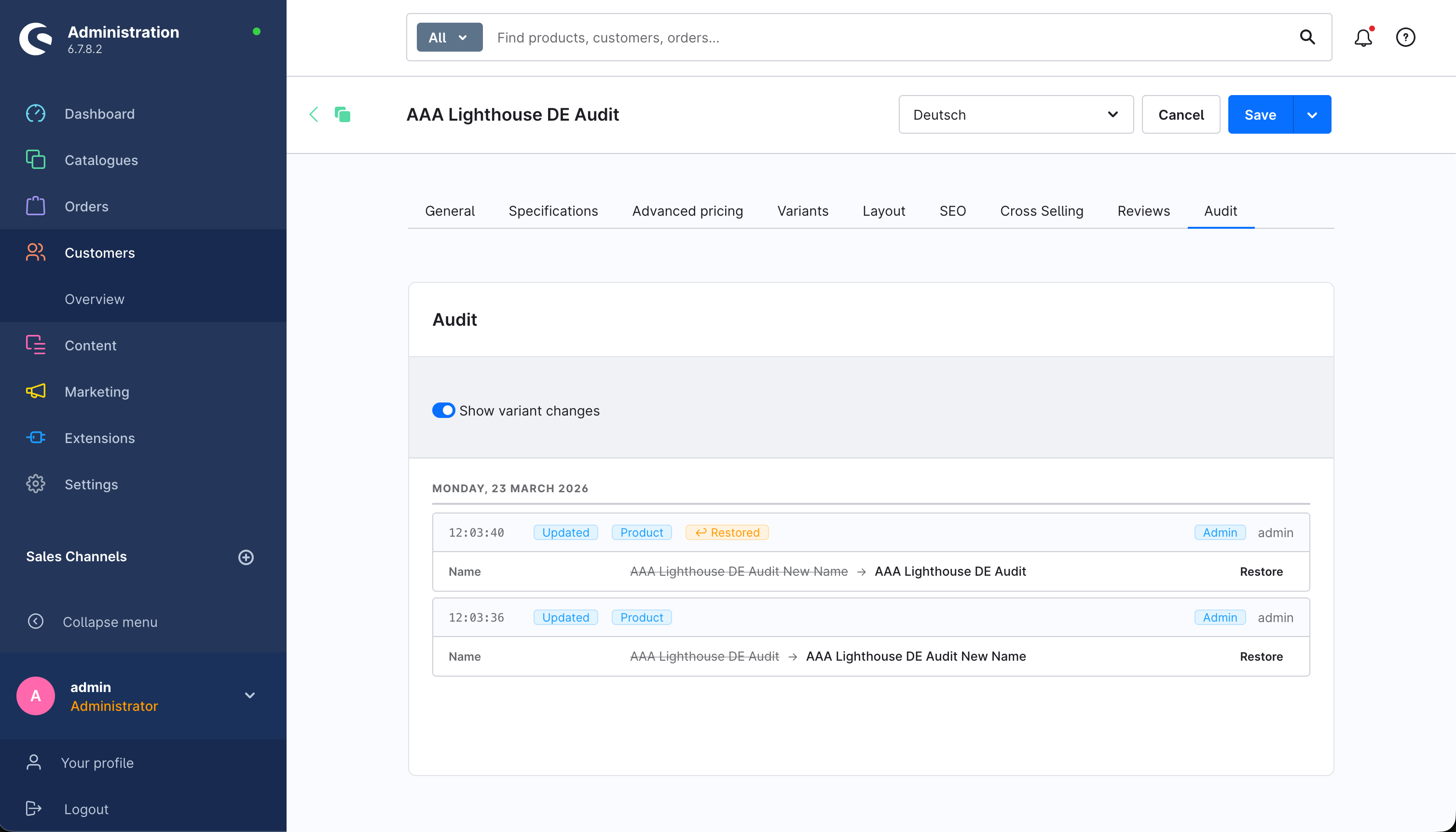1456x832 pixels.
Task: Click the orange Restored badge
Action: tap(727, 532)
